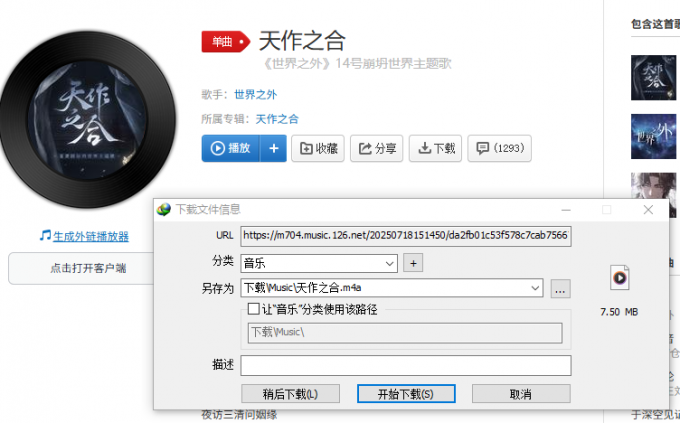Click the media file type icon in dialog
The image size is (680, 423).
(x=620, y=278)
